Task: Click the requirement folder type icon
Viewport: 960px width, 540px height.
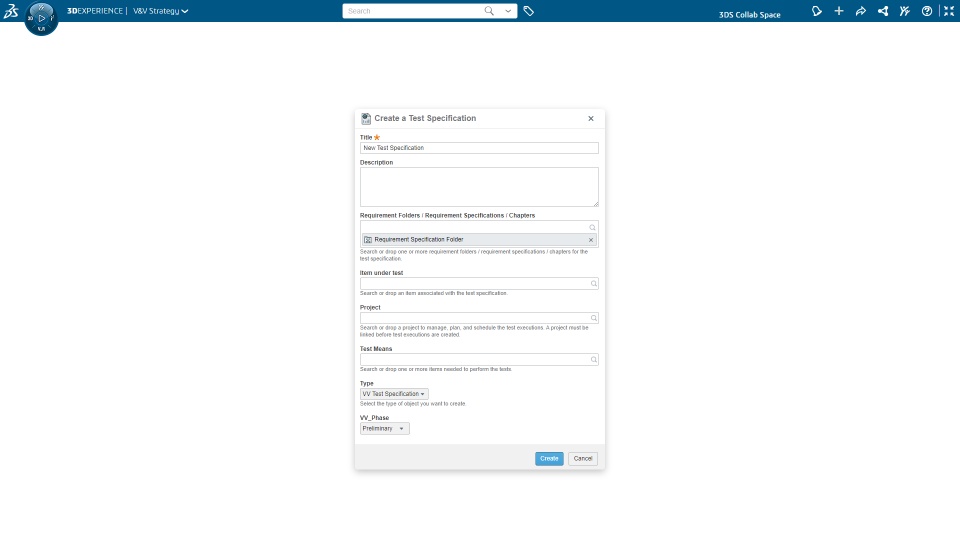Action: tap(368, 240)
